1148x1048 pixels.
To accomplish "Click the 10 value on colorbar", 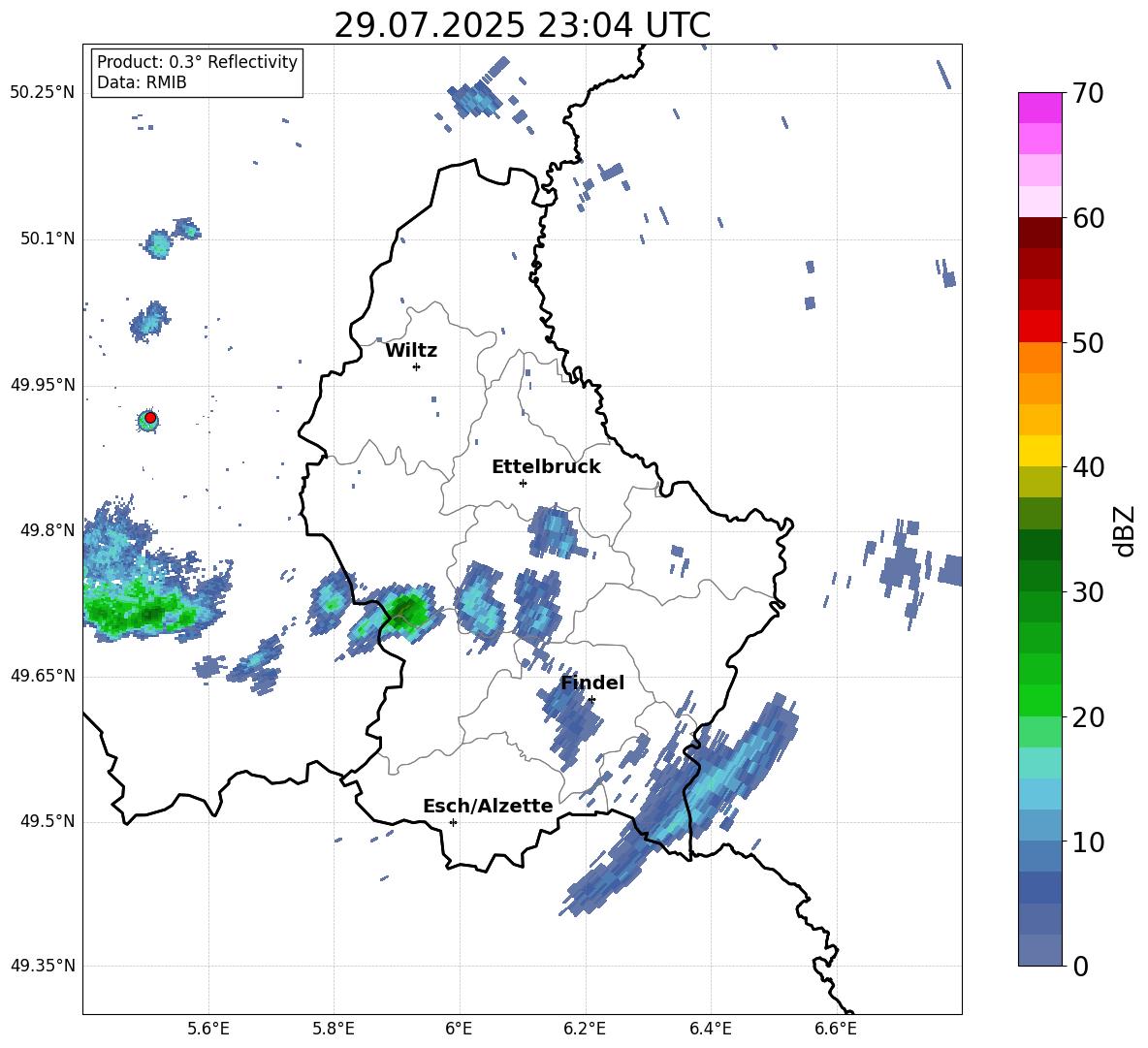I will (x=1087, y=842).
